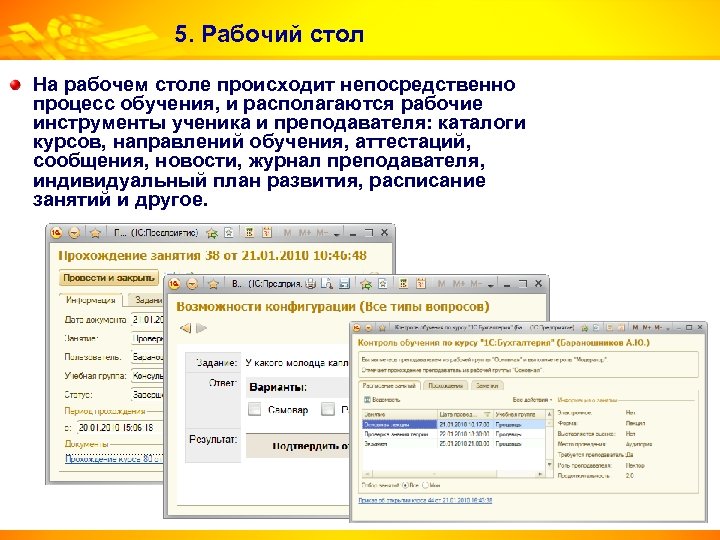Screen dimensions: 720x540
Task: Click Пользователь input field
Action: pos(147,357)
